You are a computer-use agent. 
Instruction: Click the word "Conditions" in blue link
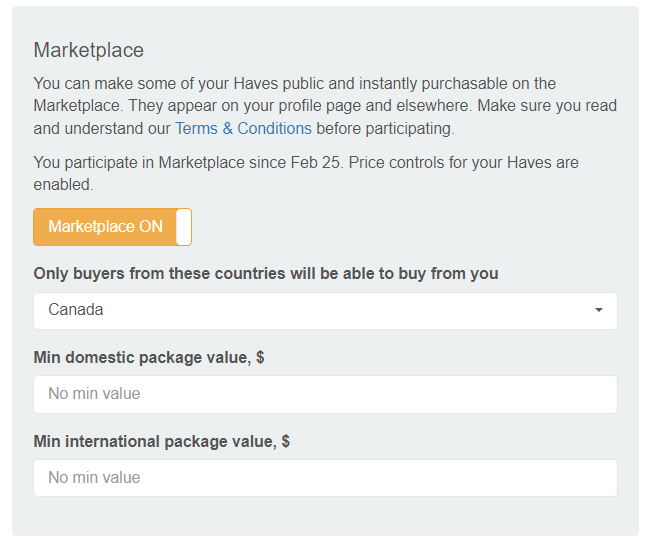coord(274,128)
